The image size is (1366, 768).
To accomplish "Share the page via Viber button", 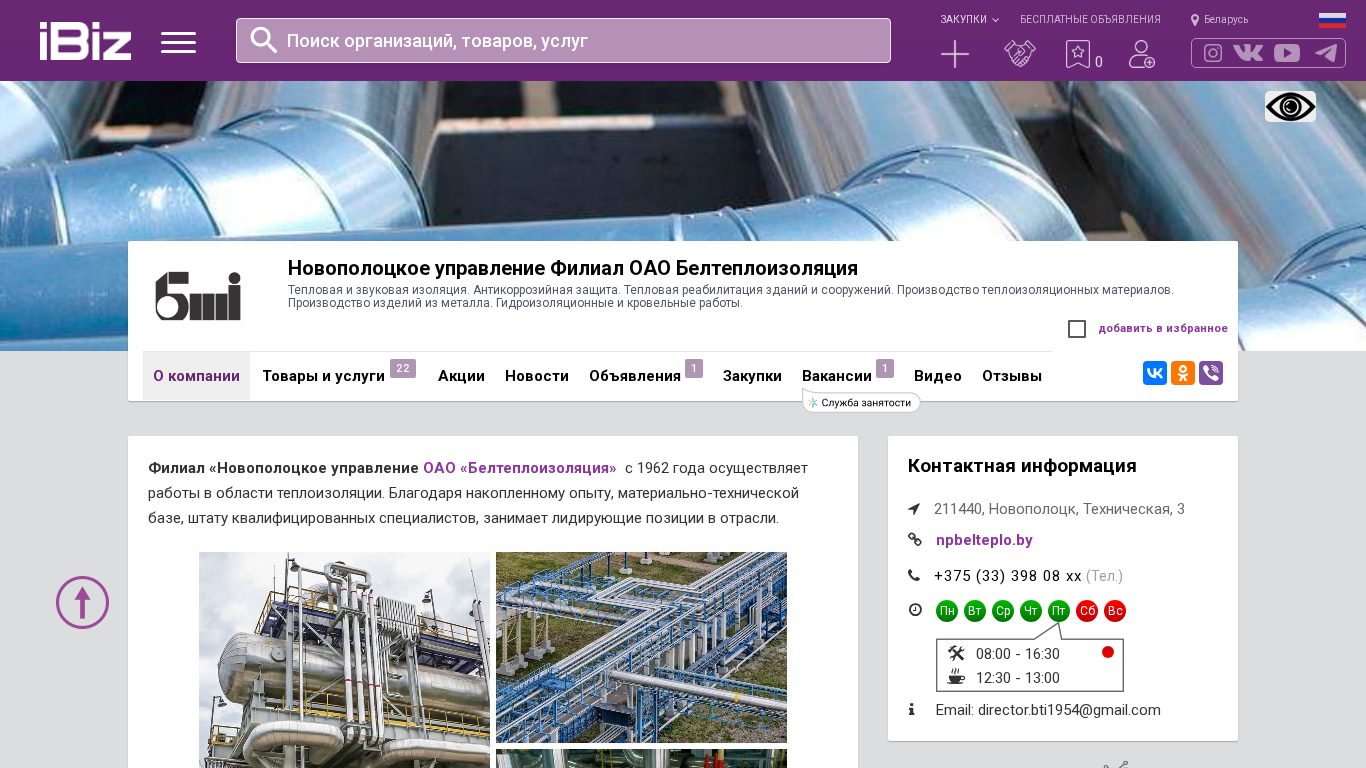I will pos(1211,373).
